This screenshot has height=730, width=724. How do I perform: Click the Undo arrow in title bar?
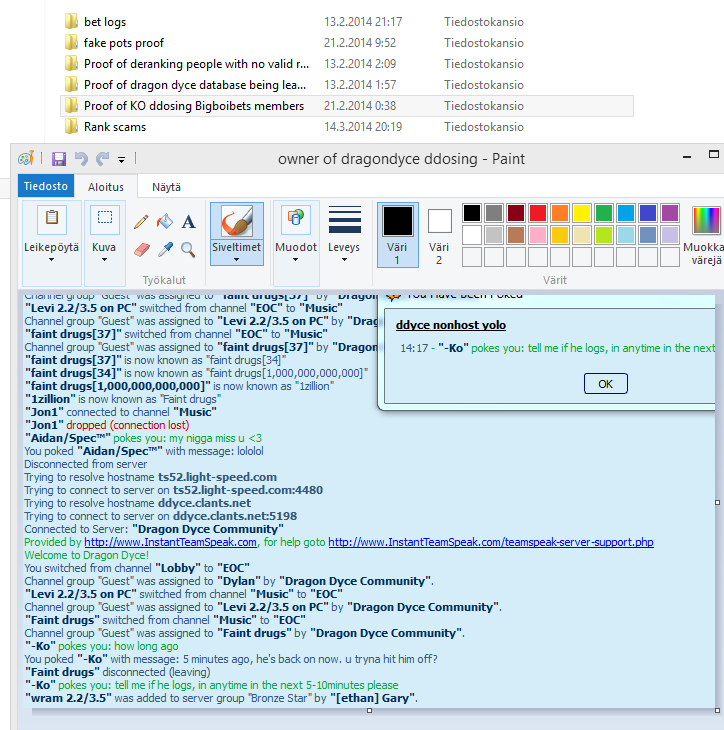click(x=81, y=159)
